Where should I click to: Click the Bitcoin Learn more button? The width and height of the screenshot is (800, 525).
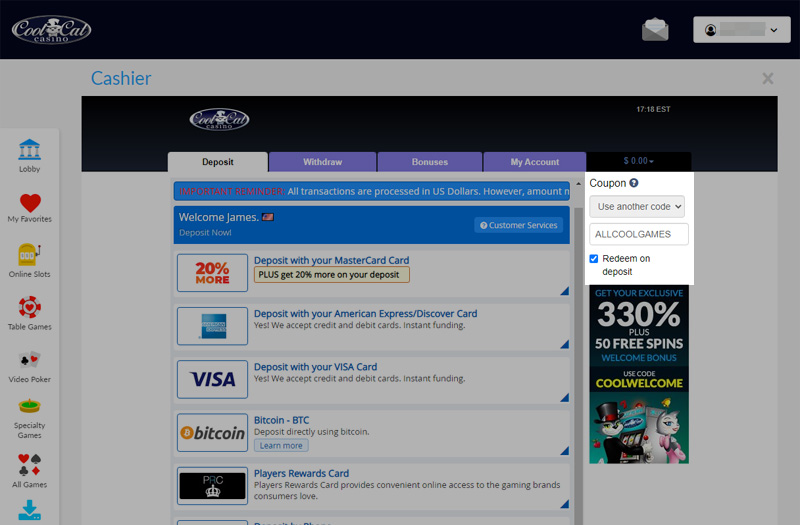pyautogui.click(x=281, y=445)
